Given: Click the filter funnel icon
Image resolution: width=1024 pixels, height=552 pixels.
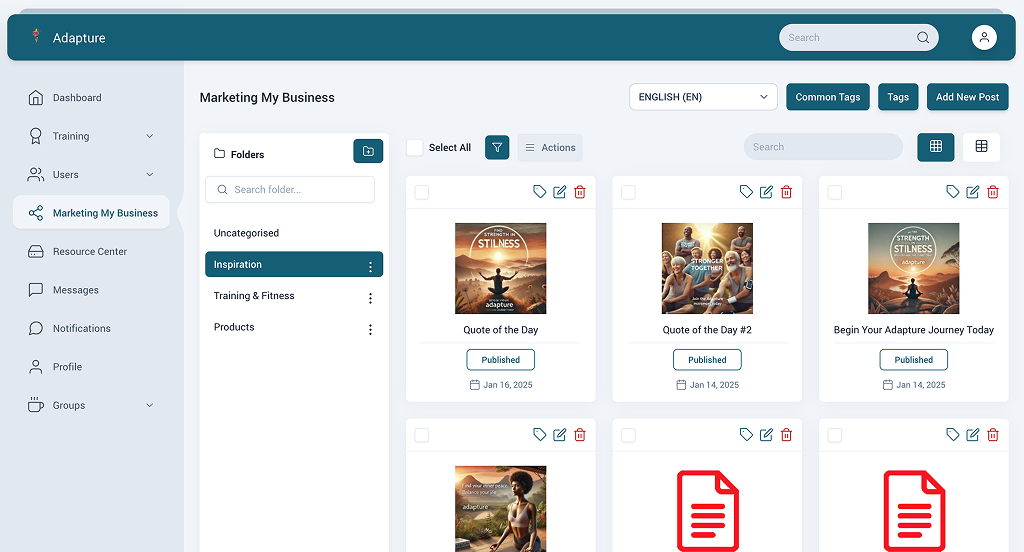Looking at the screenshot, I should tap(497, 147).
